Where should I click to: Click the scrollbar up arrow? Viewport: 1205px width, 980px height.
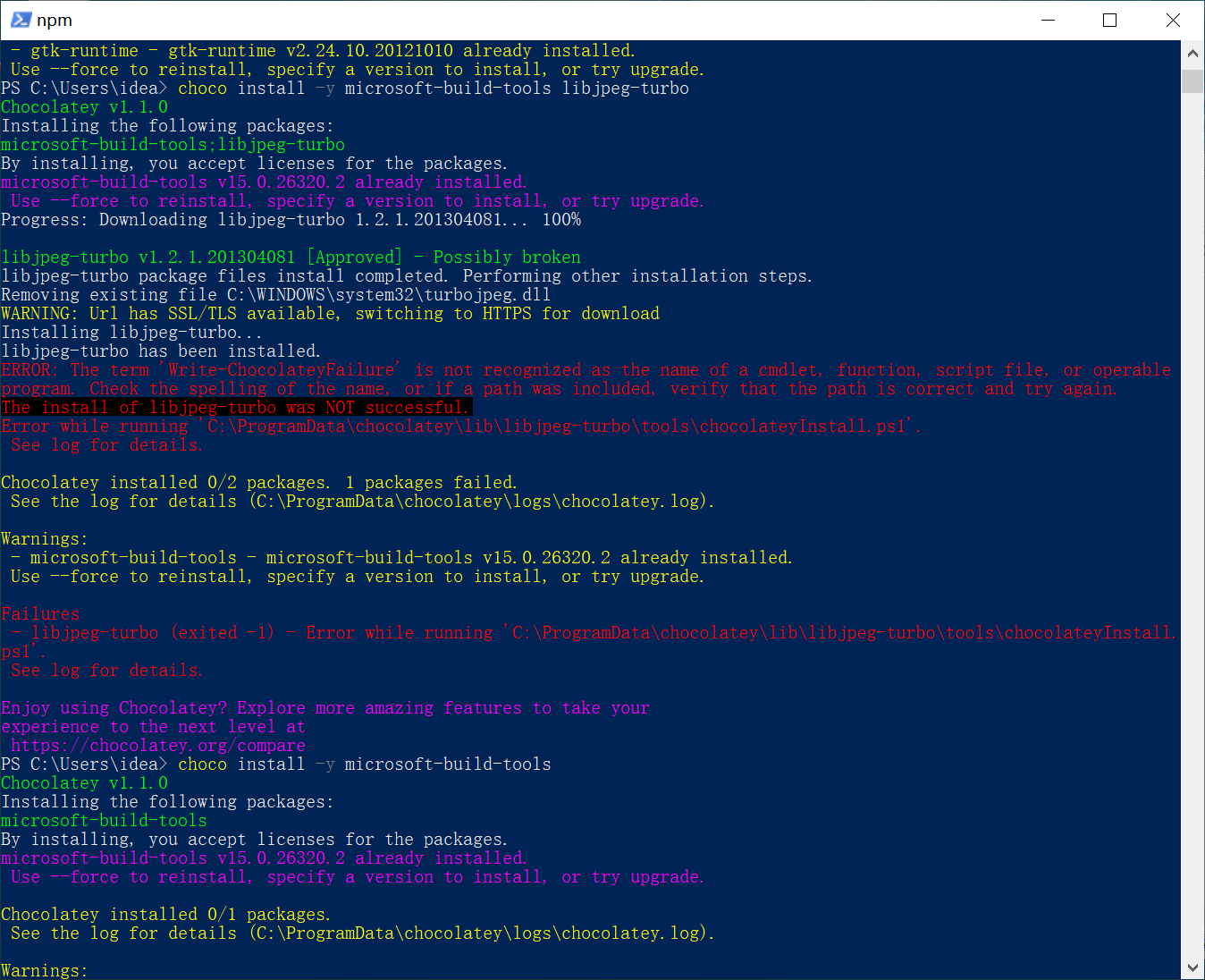click(x=1192, y=52)
